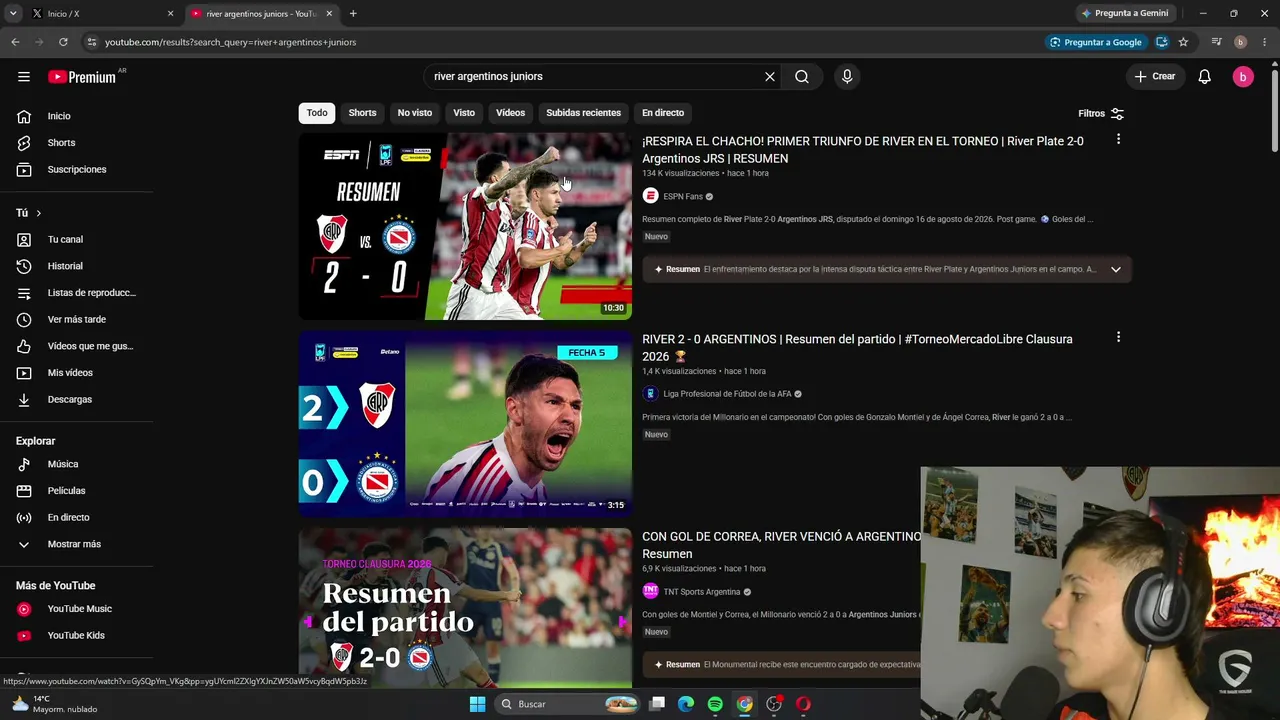
Task: Select the Visto filter chip
Action: coord(464,113)
